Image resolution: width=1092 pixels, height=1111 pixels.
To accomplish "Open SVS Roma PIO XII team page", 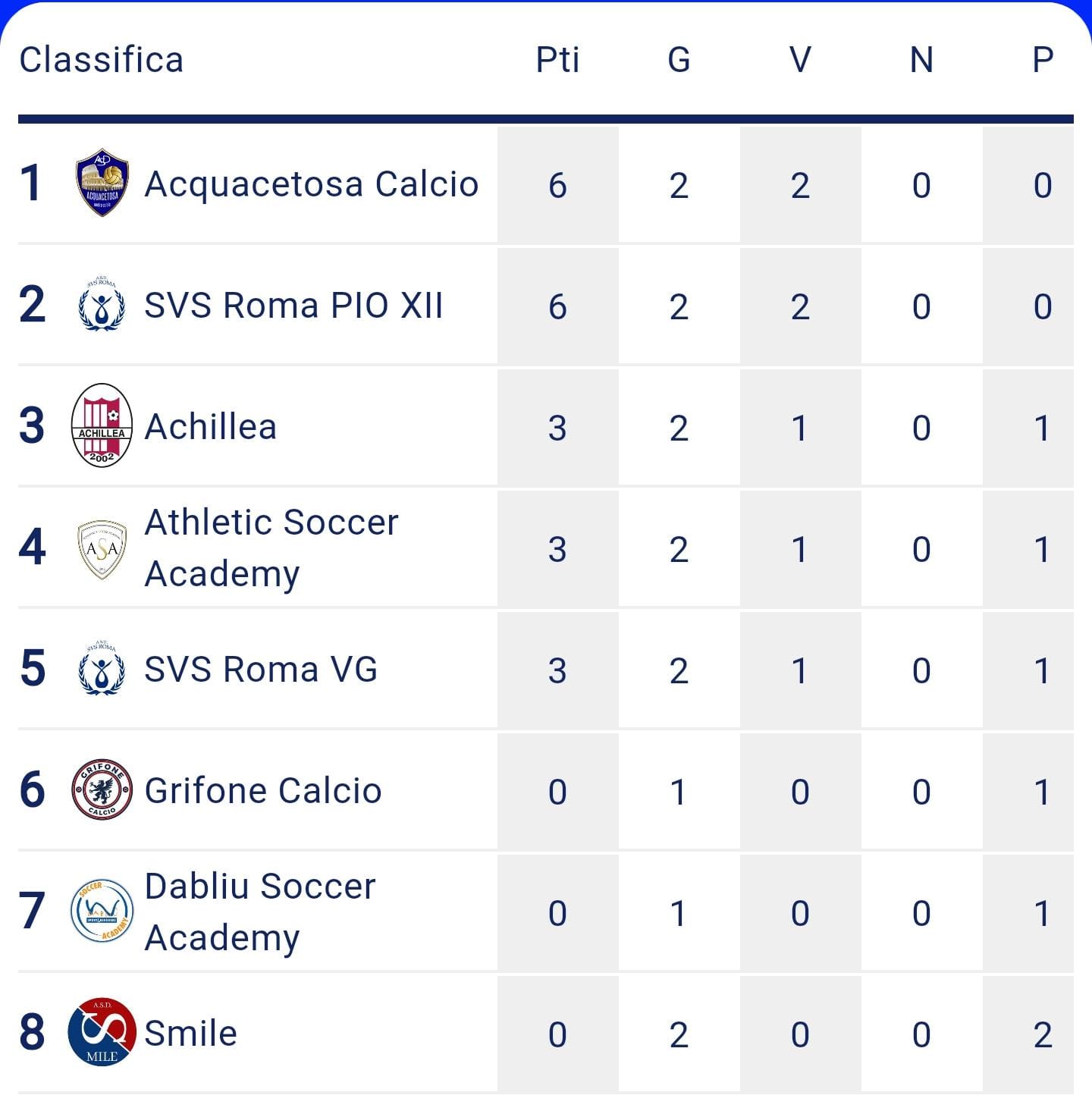I will click(293, 306).
